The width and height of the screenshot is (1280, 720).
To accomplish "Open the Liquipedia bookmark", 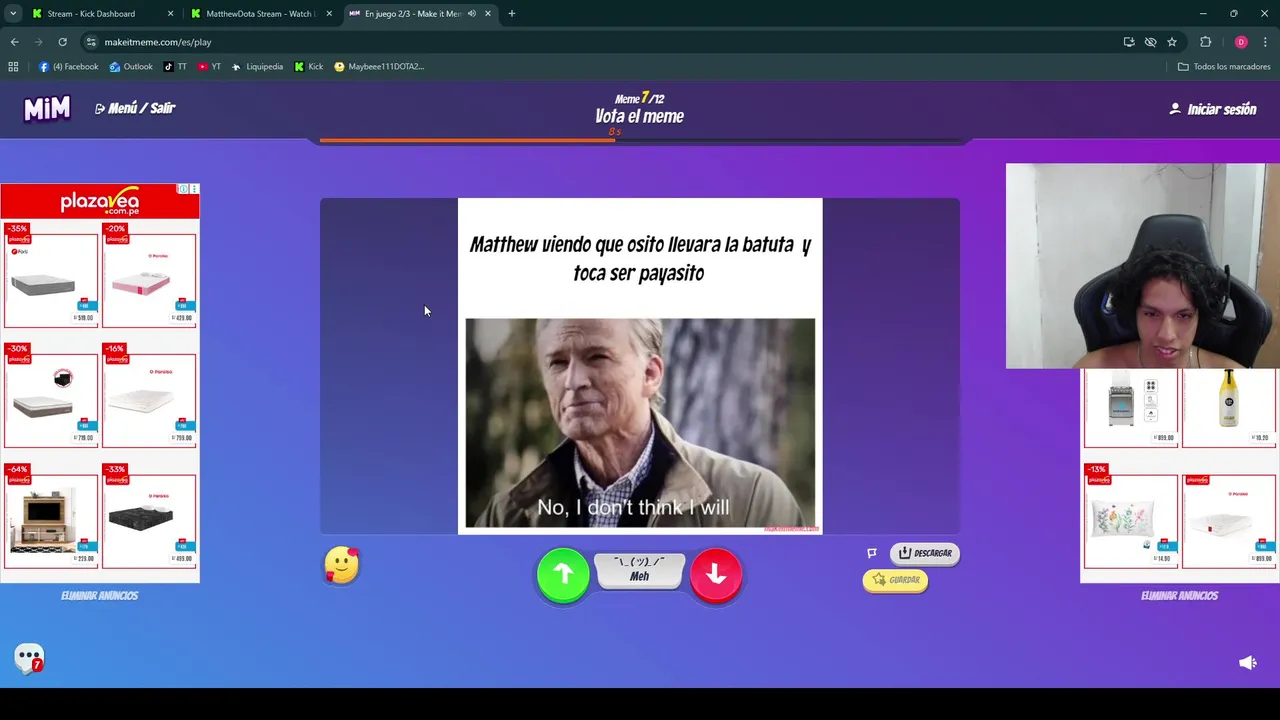I will [x=257, y=67].
